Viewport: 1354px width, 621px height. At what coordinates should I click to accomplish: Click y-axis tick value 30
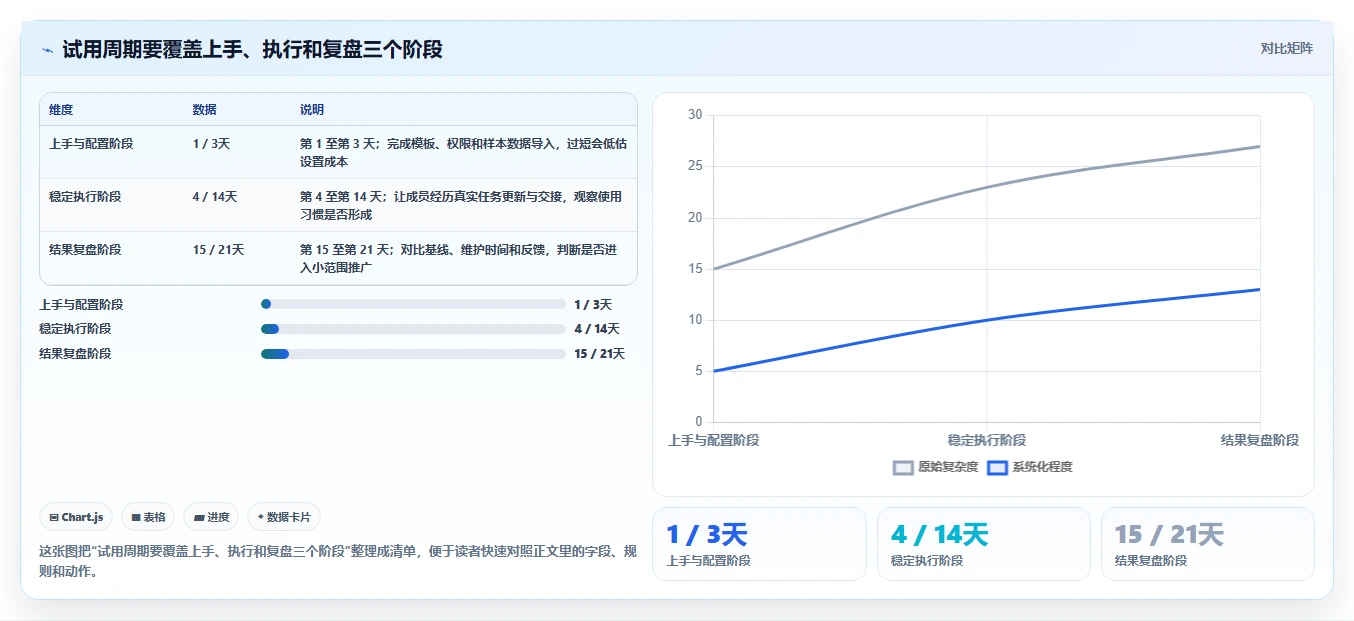695,115
